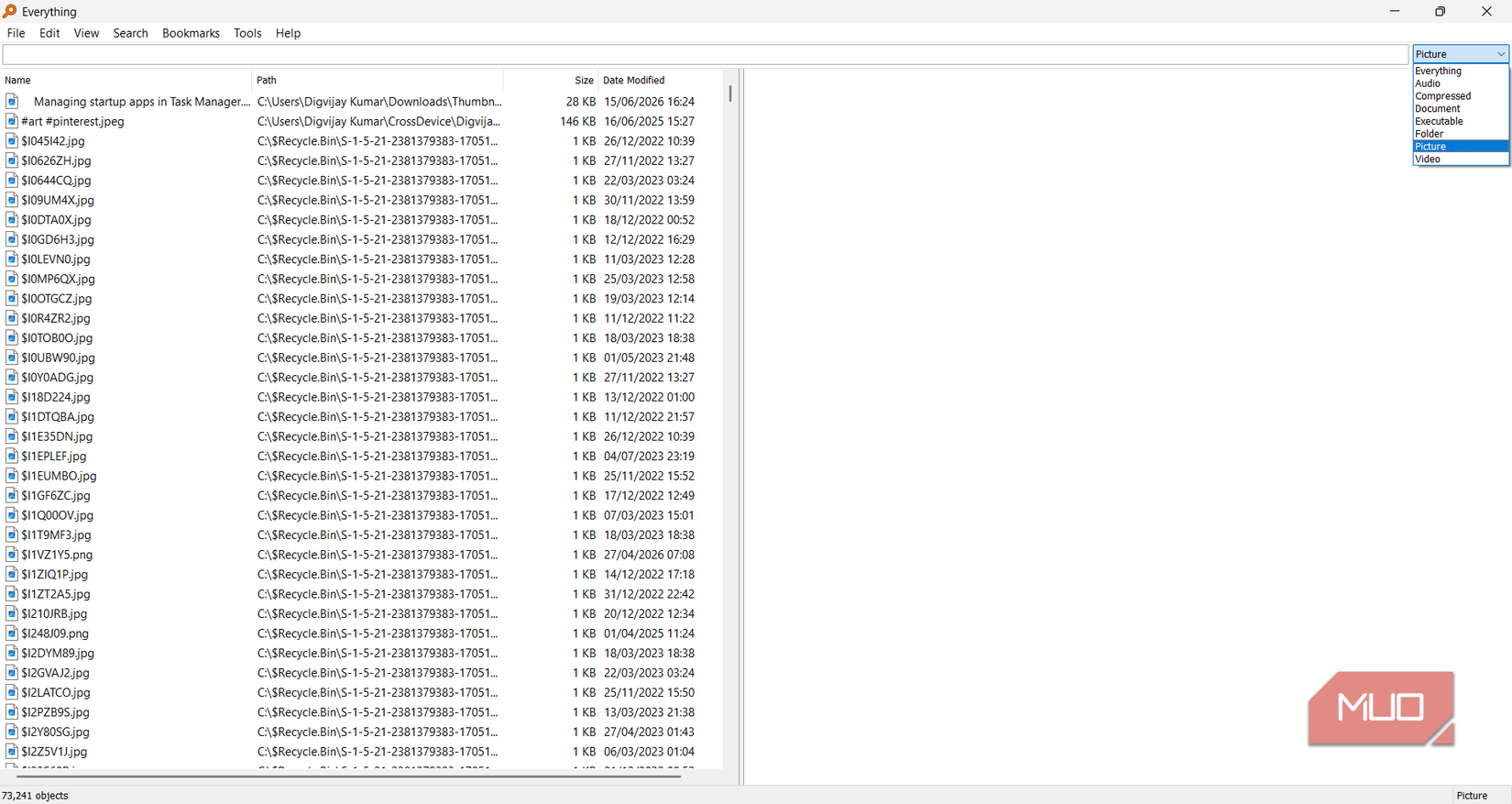Click the 146 KB size cell
The height and width of the screenshot is (804, 1512).
[577, 121]
